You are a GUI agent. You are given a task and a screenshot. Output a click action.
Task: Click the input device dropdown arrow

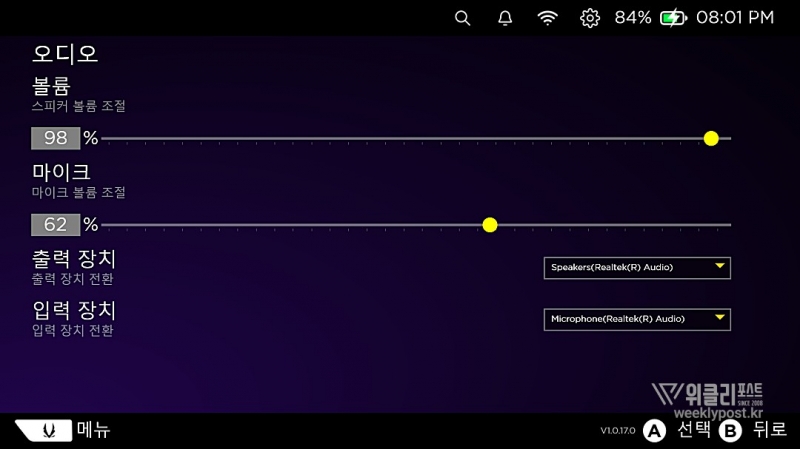point(719,318)
